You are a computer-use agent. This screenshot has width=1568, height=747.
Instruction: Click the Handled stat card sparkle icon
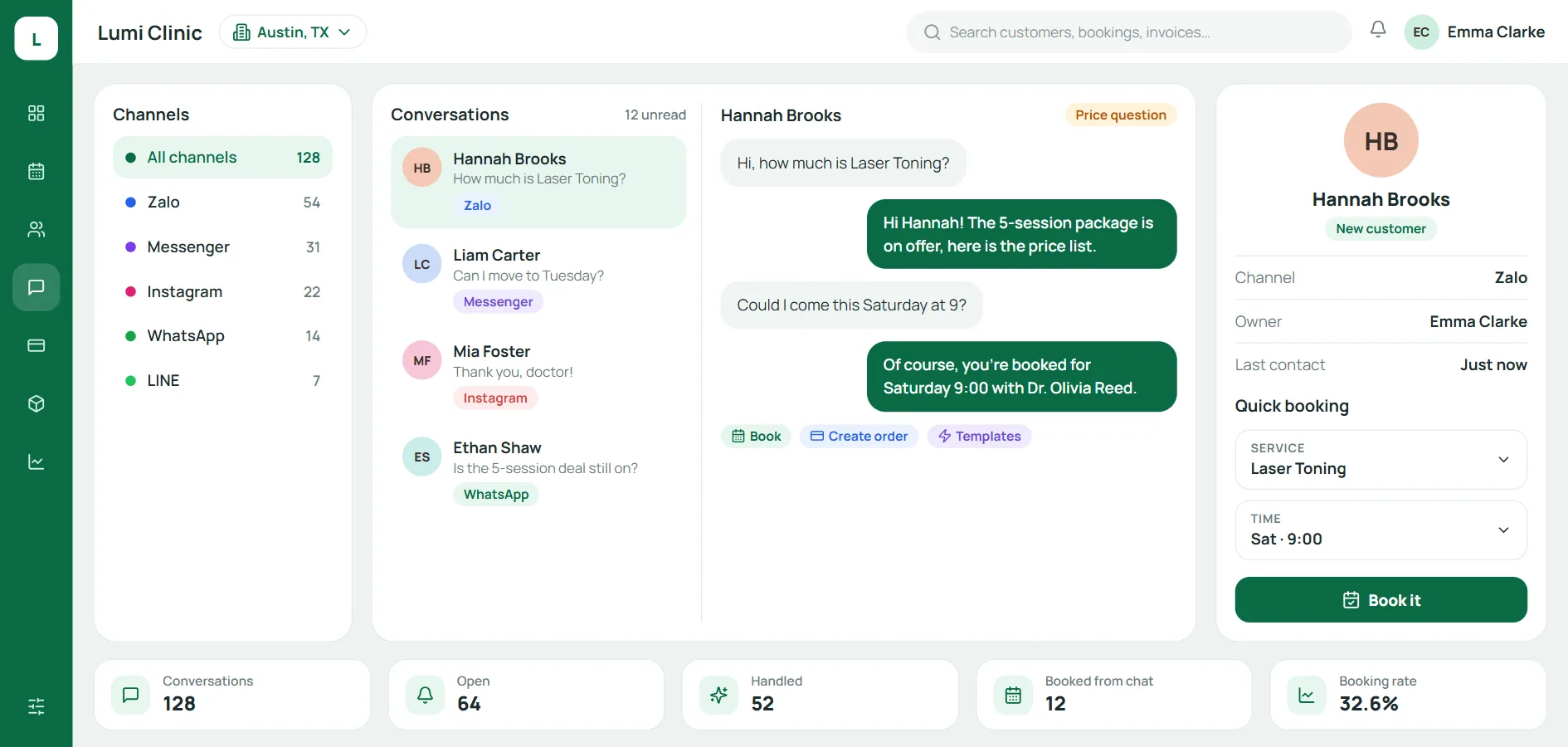coord(718,695)
